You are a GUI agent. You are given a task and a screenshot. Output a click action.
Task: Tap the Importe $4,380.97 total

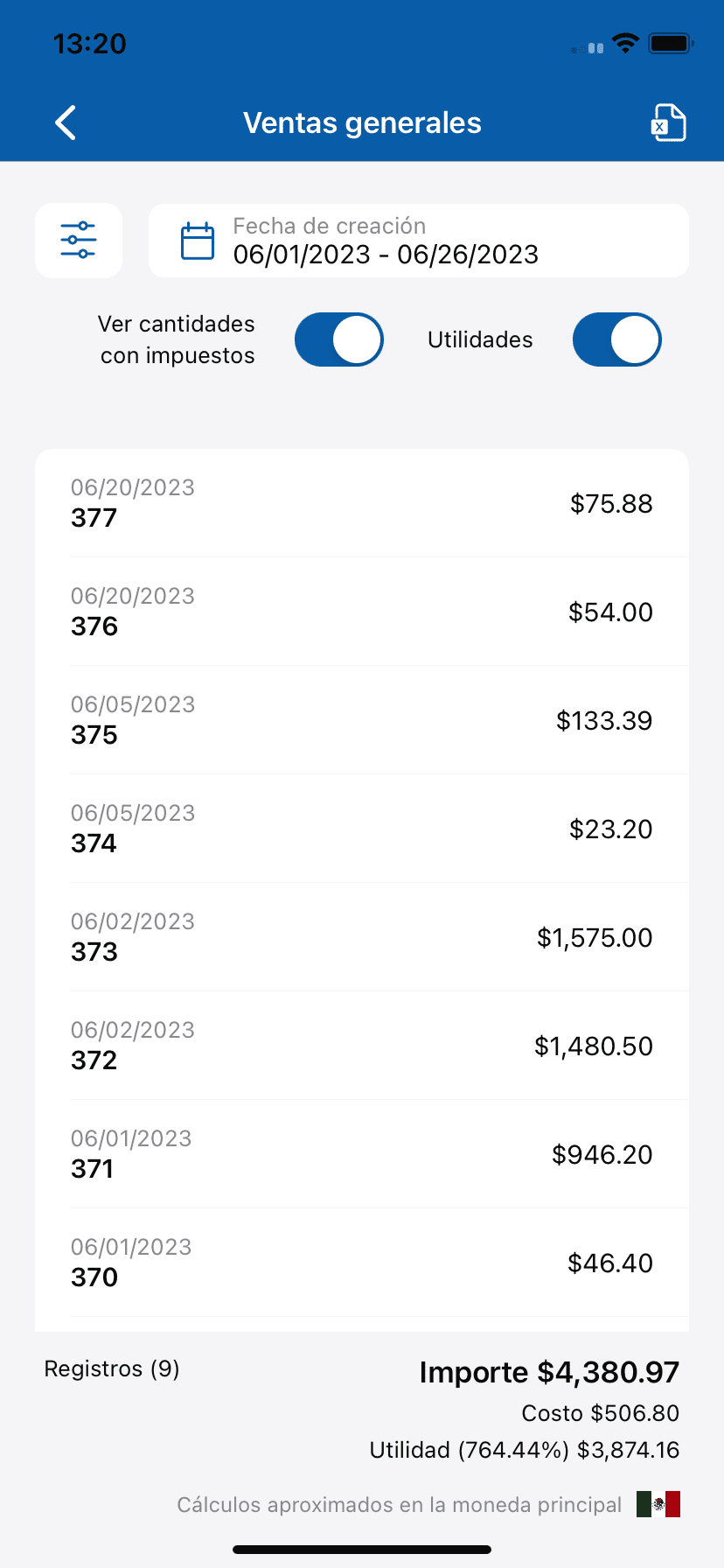[x=549, y=1372]
